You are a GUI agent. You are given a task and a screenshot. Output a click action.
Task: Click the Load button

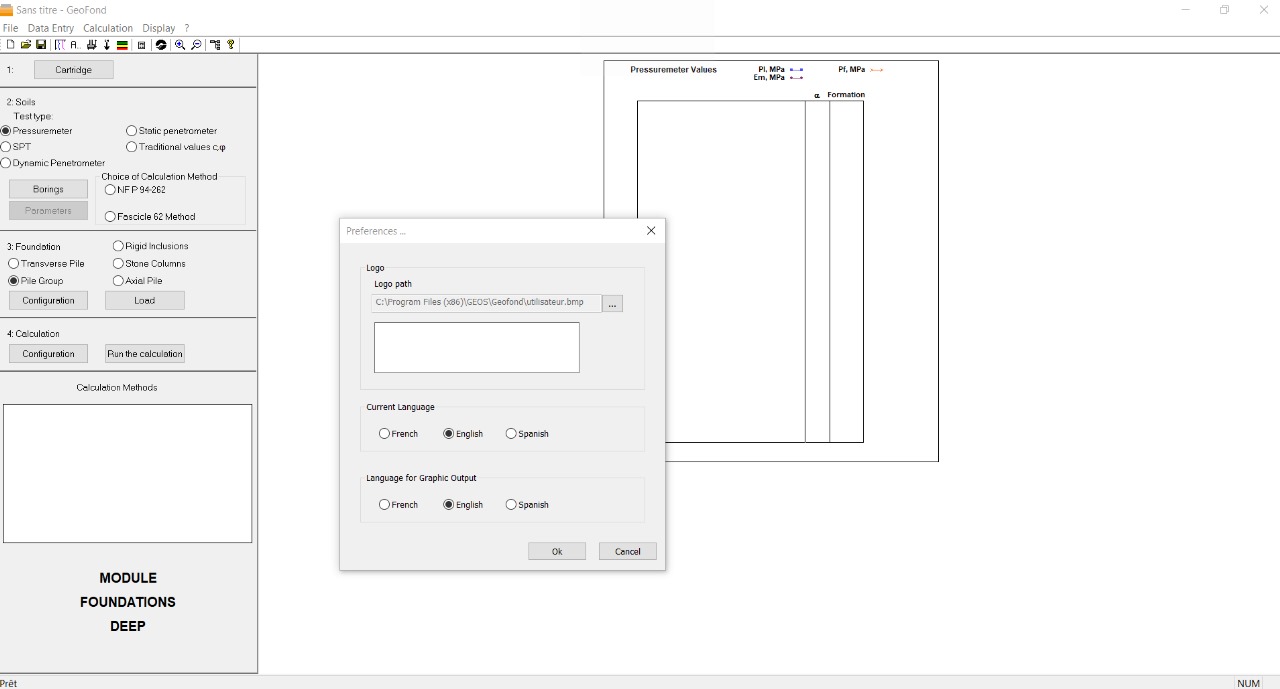(145, 300)
